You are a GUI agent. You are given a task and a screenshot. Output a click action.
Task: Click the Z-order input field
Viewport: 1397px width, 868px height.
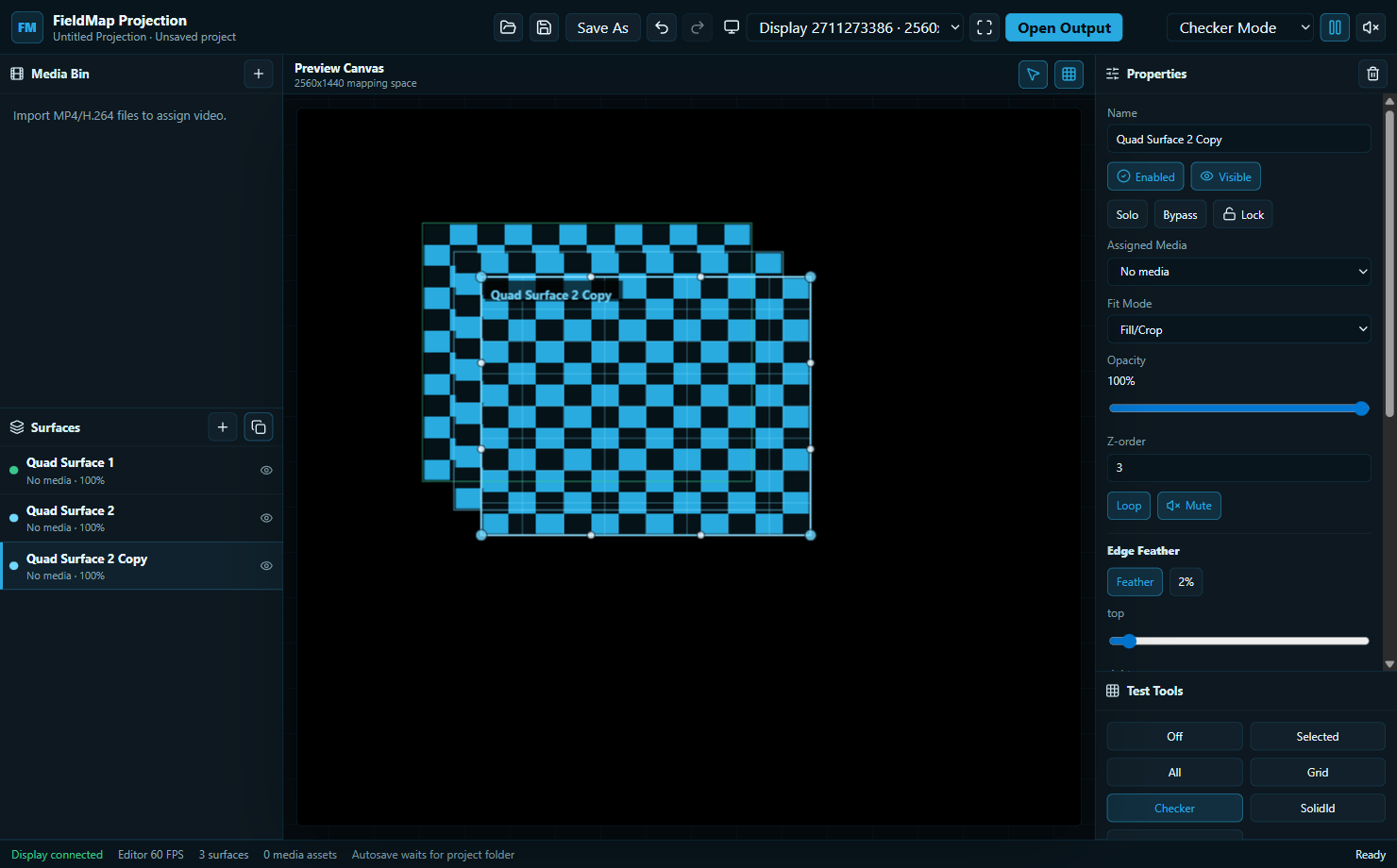pyautogui.click(x=1238, y=468)
